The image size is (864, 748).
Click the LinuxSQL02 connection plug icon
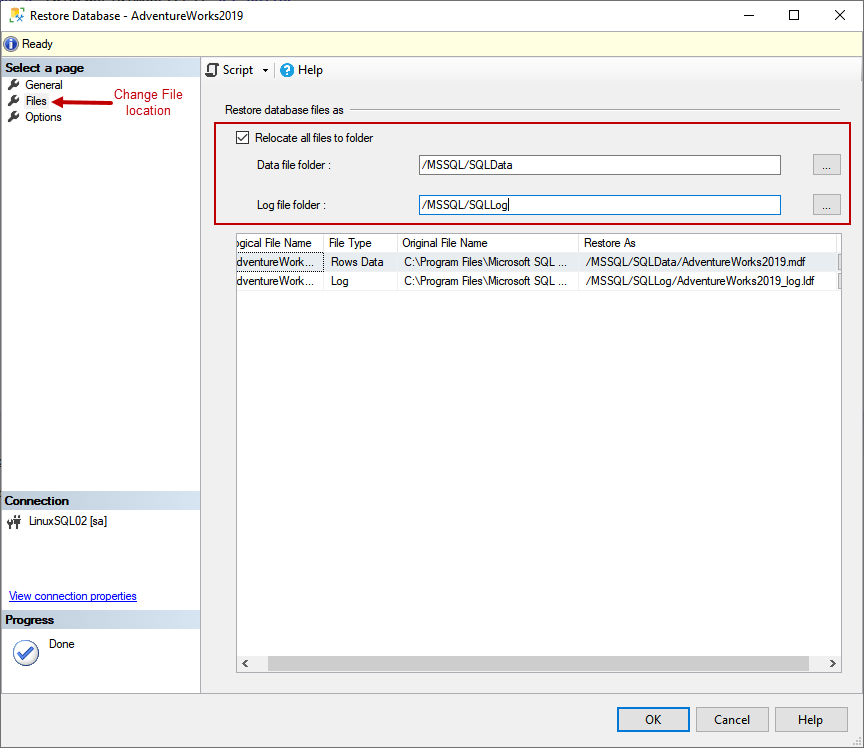(14, 521)
